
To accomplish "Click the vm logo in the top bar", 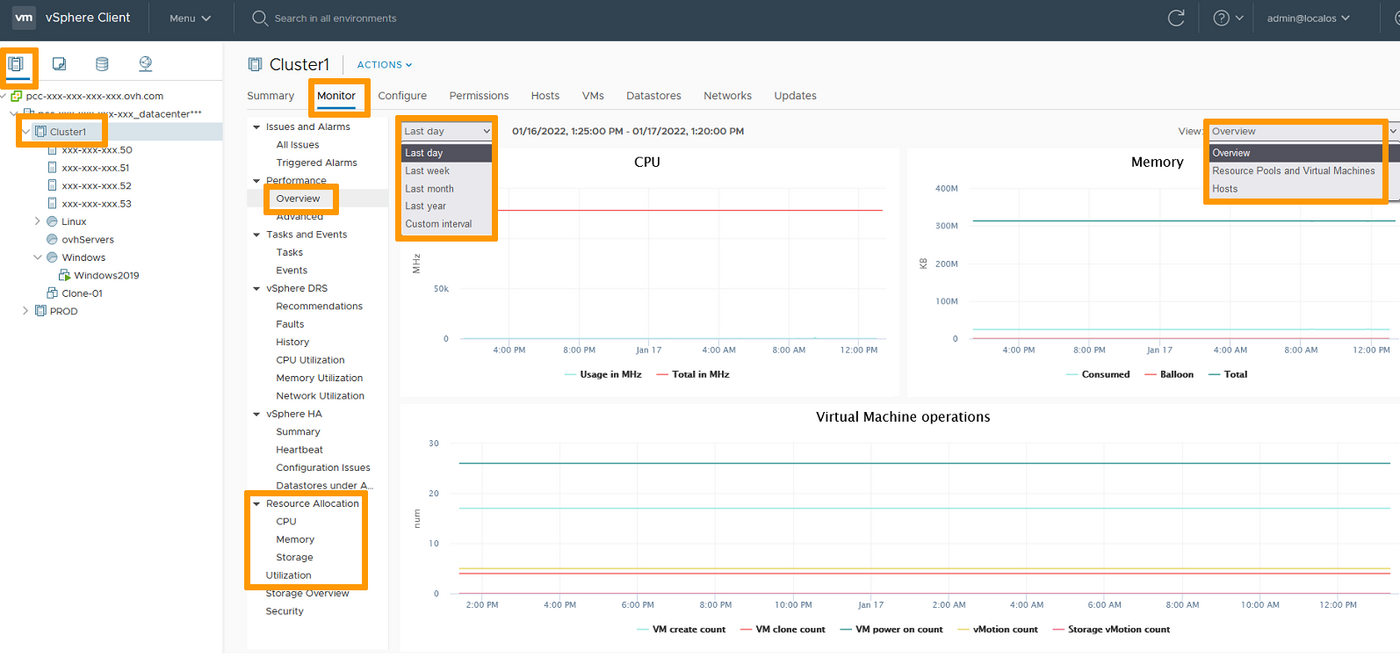I will pyautogui.click(x=22, y=17).
